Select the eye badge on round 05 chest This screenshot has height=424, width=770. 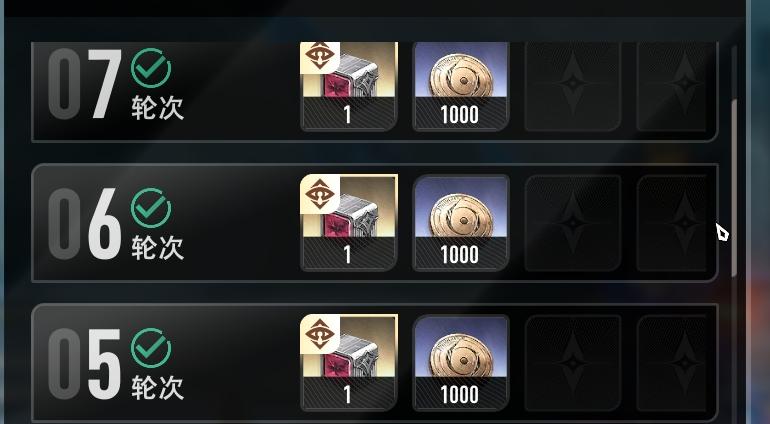point(320,334)
